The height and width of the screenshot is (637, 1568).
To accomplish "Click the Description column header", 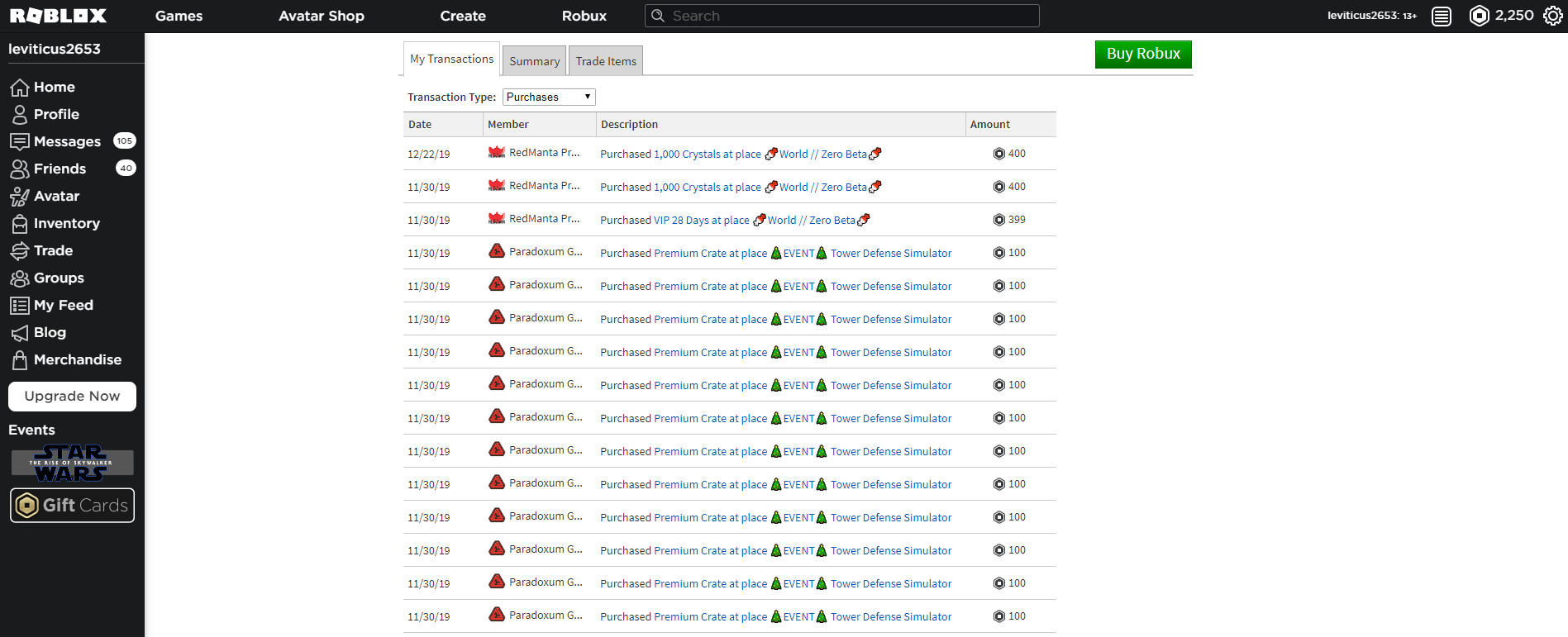I will coord(781,125).
